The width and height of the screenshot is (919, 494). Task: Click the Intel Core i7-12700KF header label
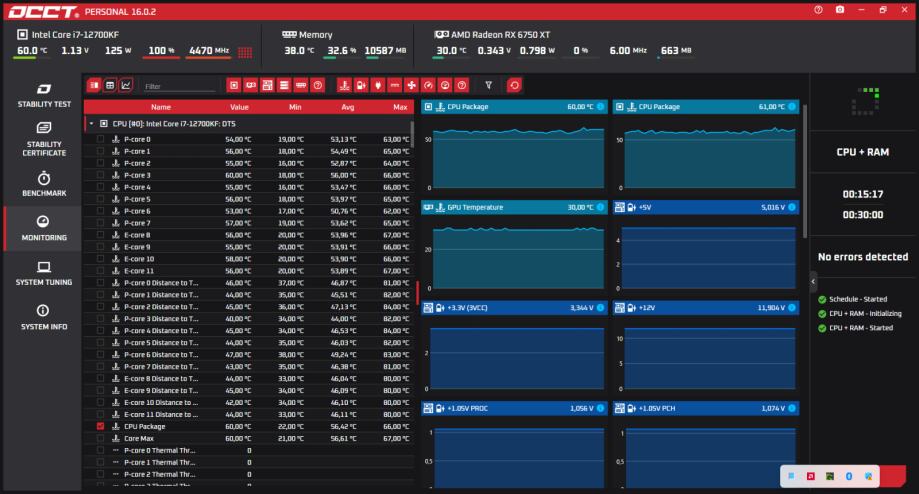point(75,35)
